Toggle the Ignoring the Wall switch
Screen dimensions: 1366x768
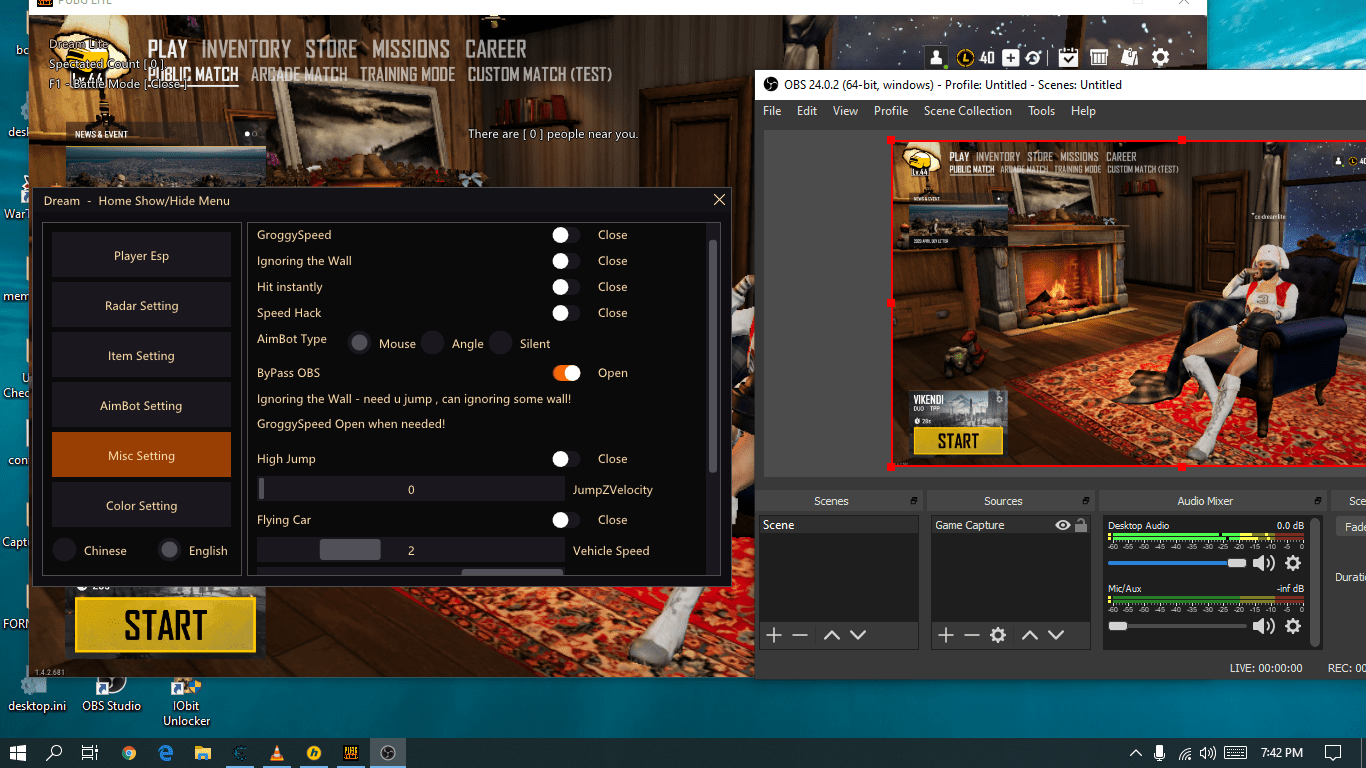pyautogui.click(x=565, y=261)
